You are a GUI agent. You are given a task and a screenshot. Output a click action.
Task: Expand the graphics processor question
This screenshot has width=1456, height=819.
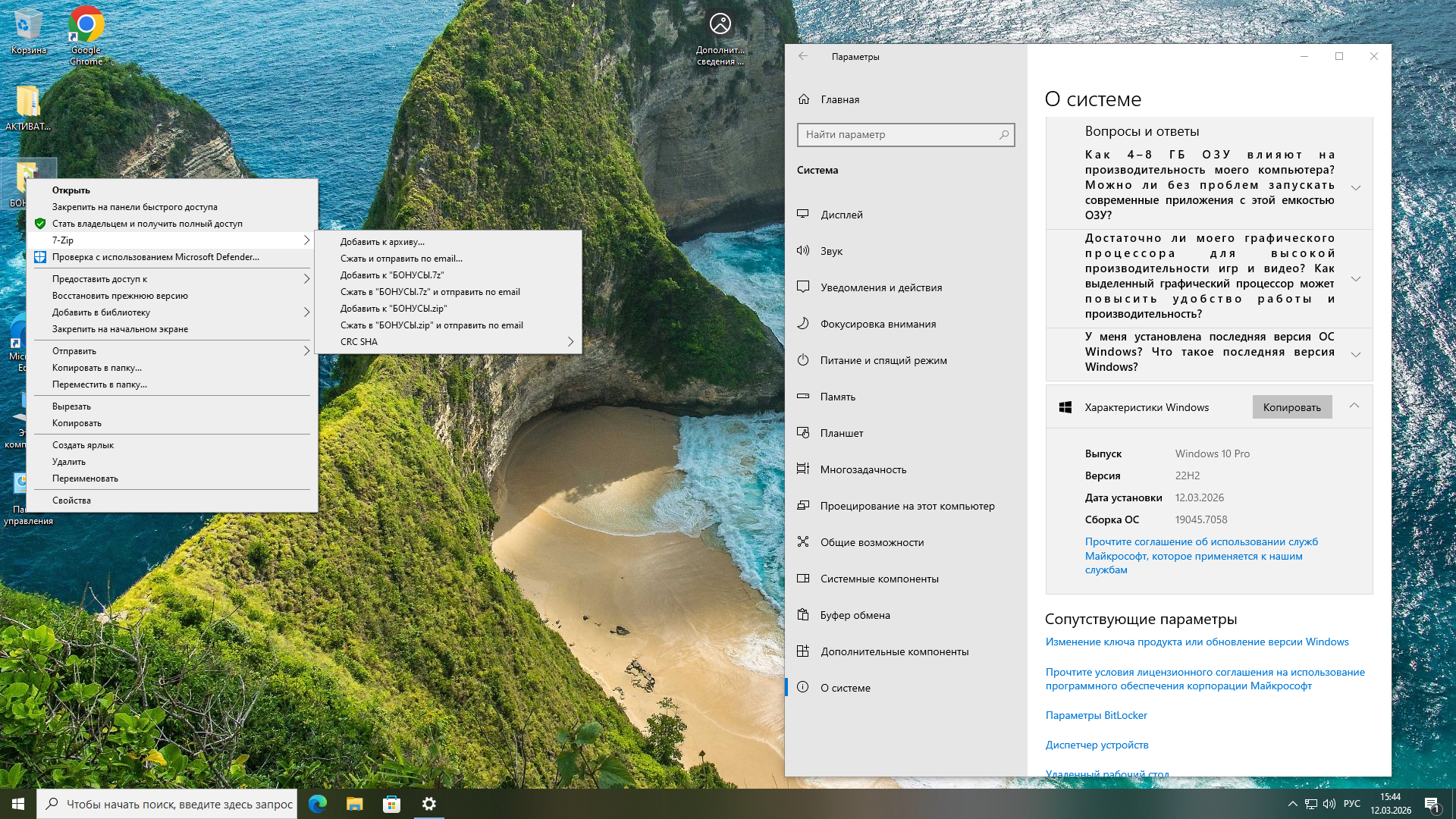pos(1355,278)
